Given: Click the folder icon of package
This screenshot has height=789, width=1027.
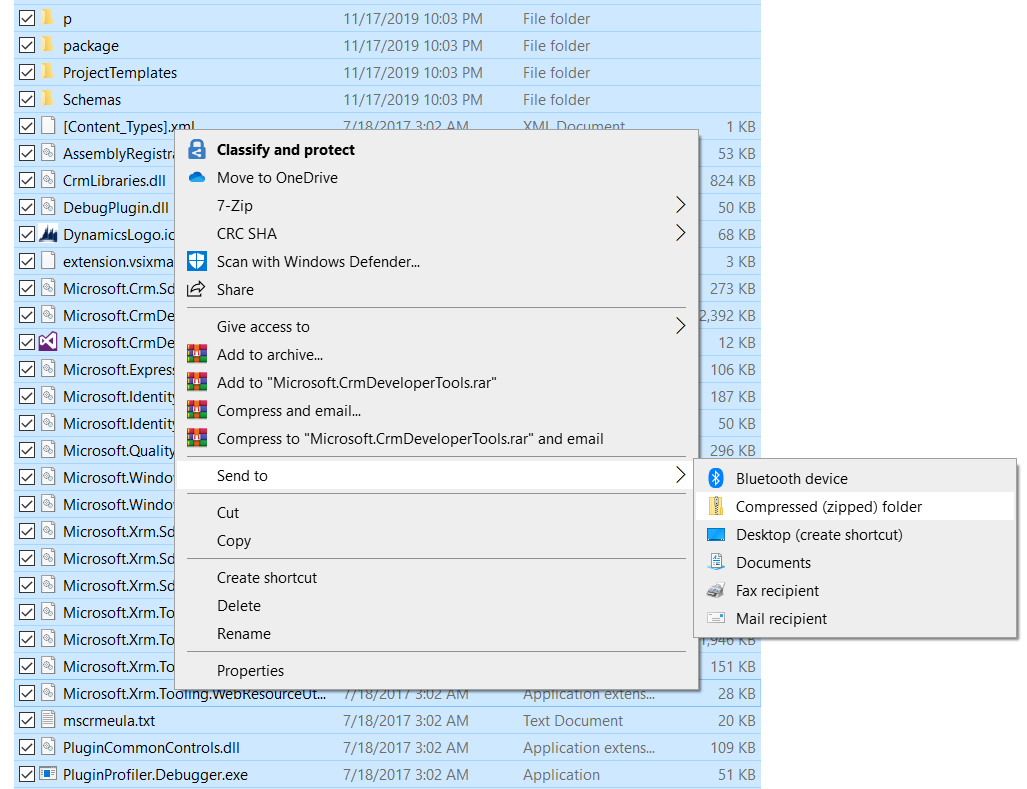Looking at the screenshot, I should pos(47,45).
